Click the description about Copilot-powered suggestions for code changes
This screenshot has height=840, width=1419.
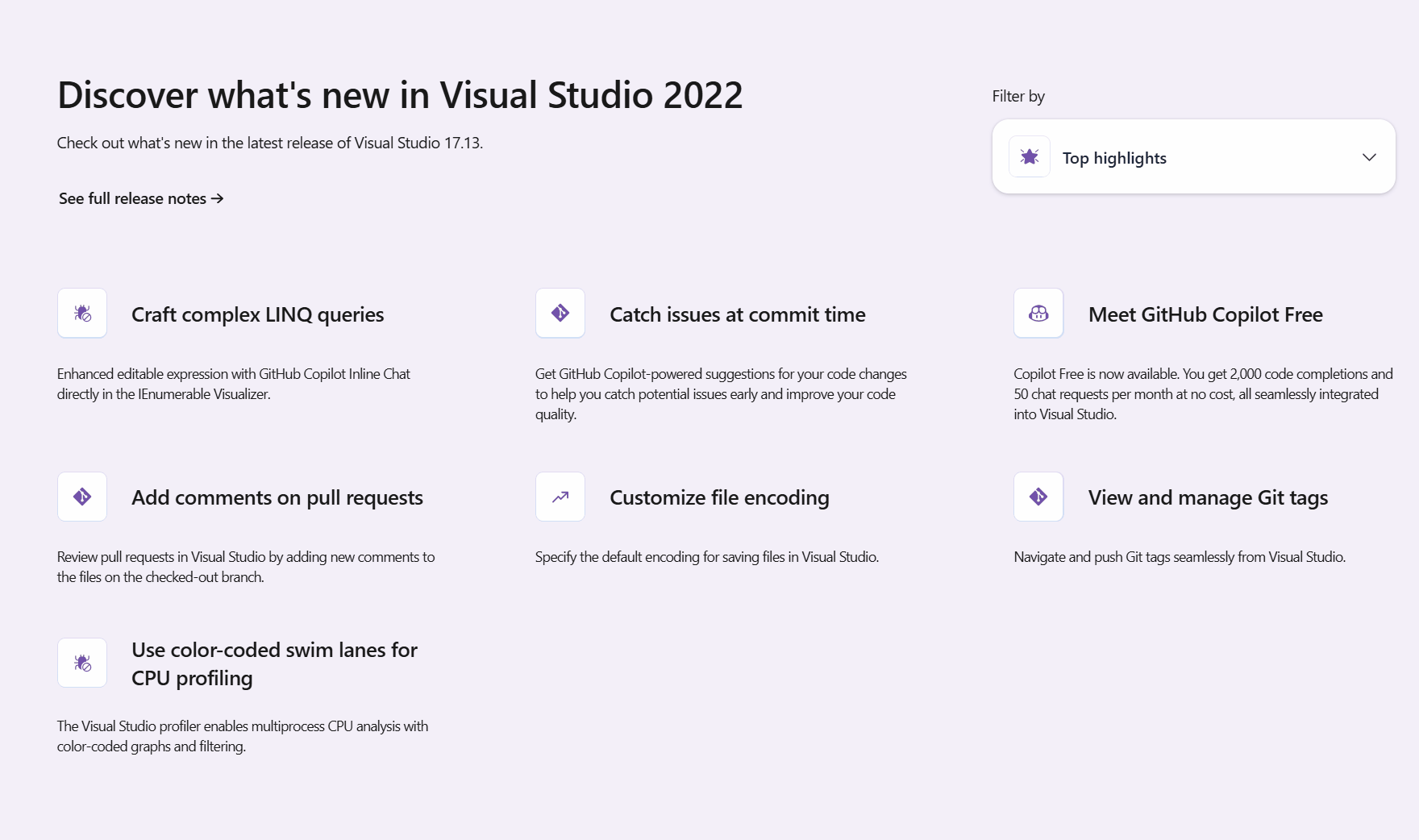721,394
